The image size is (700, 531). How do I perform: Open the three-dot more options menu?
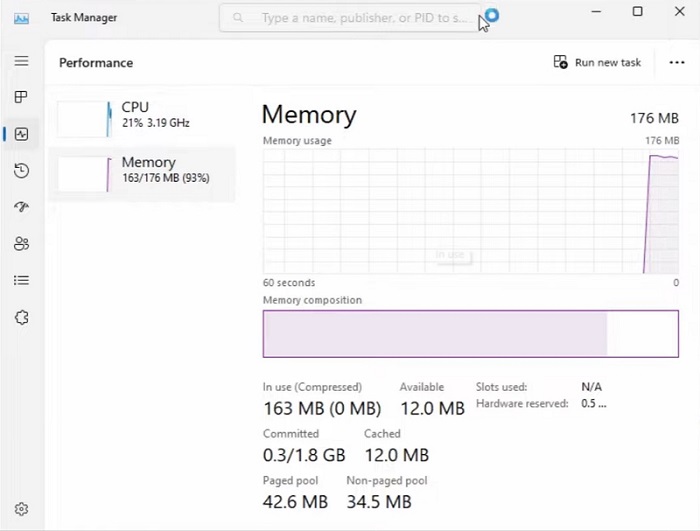click(677, 62)
